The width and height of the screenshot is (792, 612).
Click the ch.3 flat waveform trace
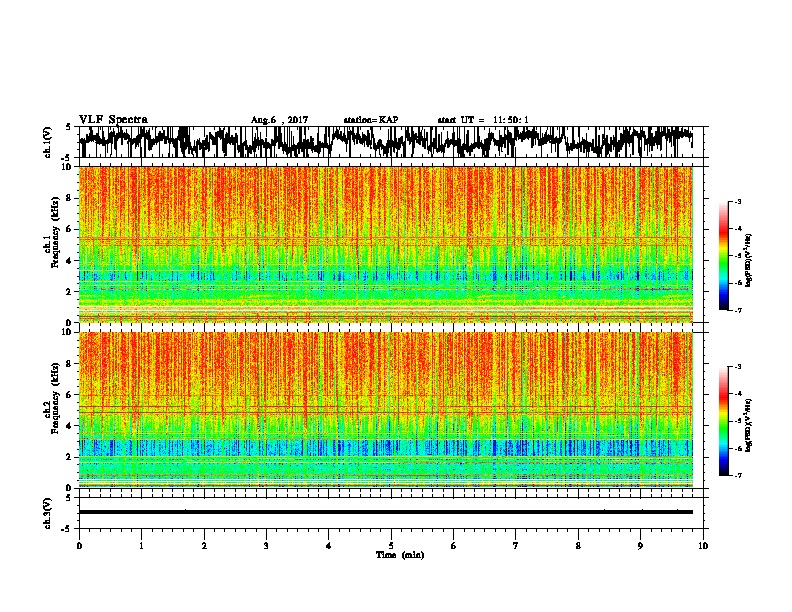(x=386, y=512)
